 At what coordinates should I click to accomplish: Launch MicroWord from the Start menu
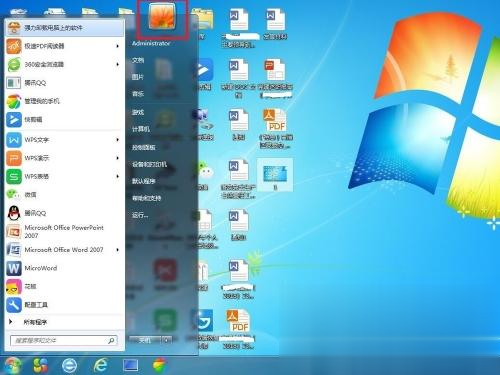[x=63, y=268]
